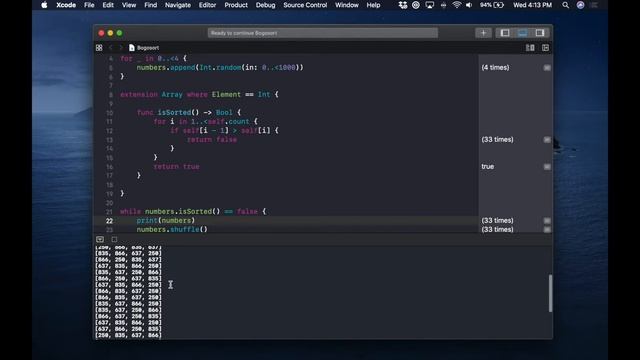Viewport: 640px width, 360px height.
Task: Click the activity status field
Action: pyautogui.click(x=323, y=33)
